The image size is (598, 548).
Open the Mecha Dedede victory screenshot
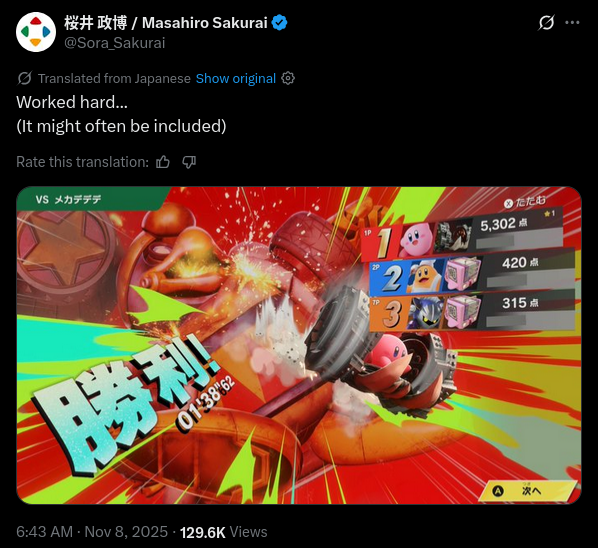(299, 345)
